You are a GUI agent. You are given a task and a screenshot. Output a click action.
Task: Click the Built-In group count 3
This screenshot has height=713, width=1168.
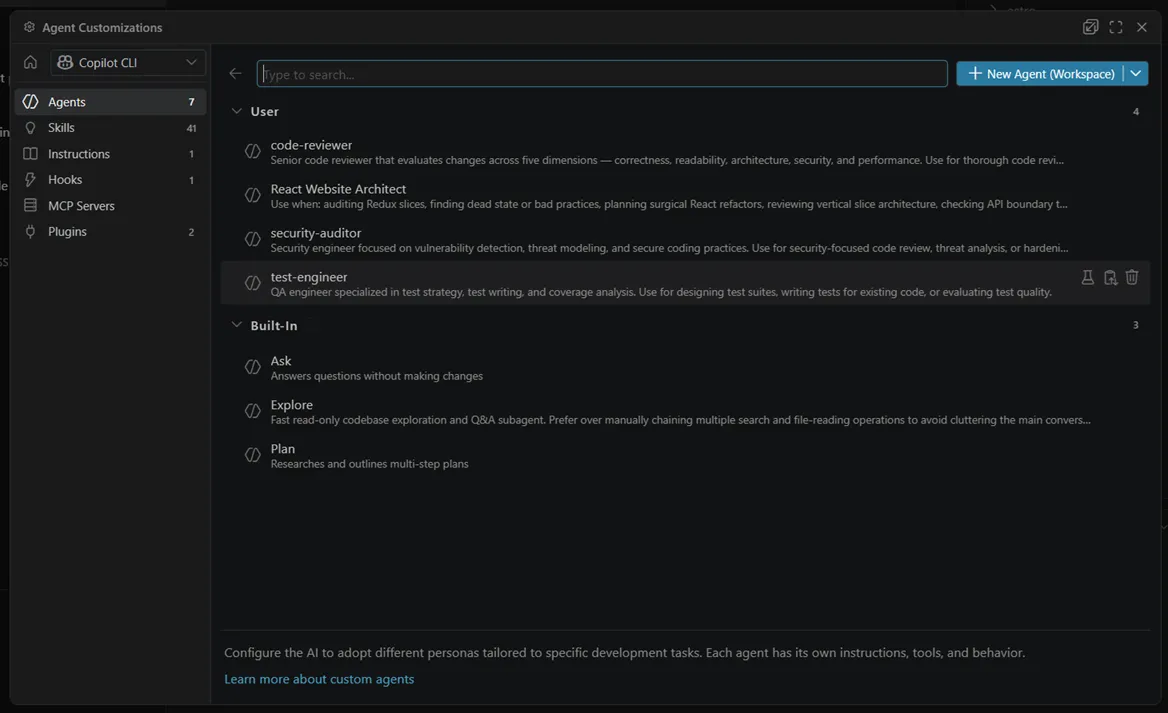click(x=1135, y=325)
